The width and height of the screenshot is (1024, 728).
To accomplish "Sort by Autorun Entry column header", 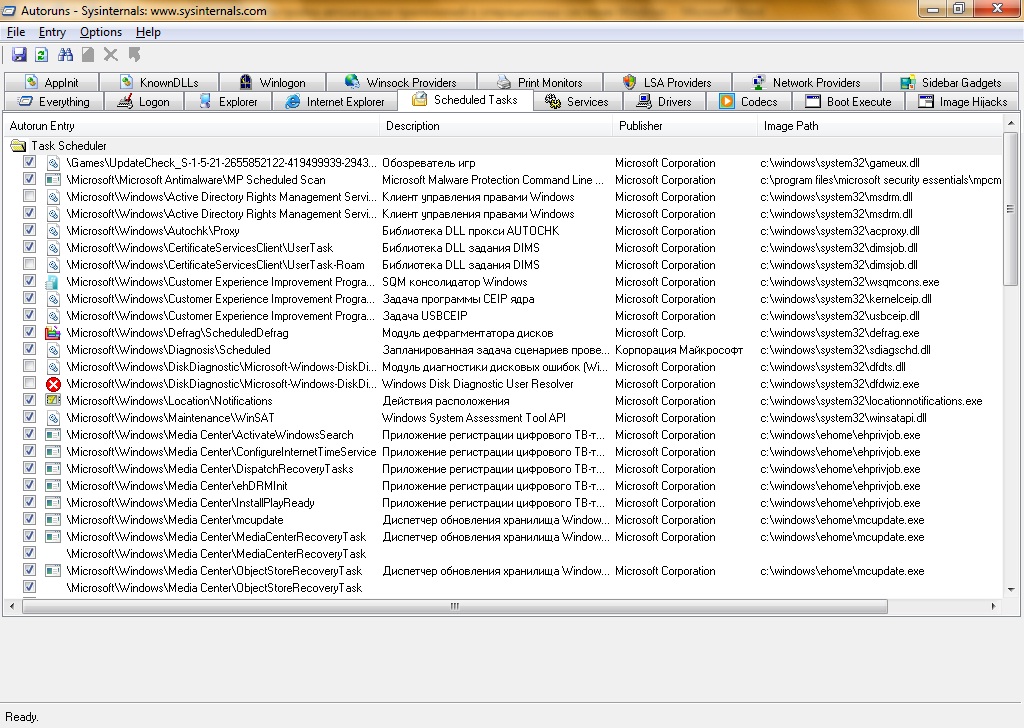I will [191, 126].
